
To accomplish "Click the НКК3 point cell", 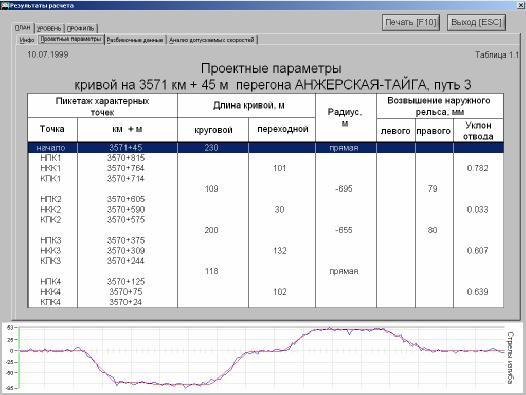I will click(x=51, y=250).
